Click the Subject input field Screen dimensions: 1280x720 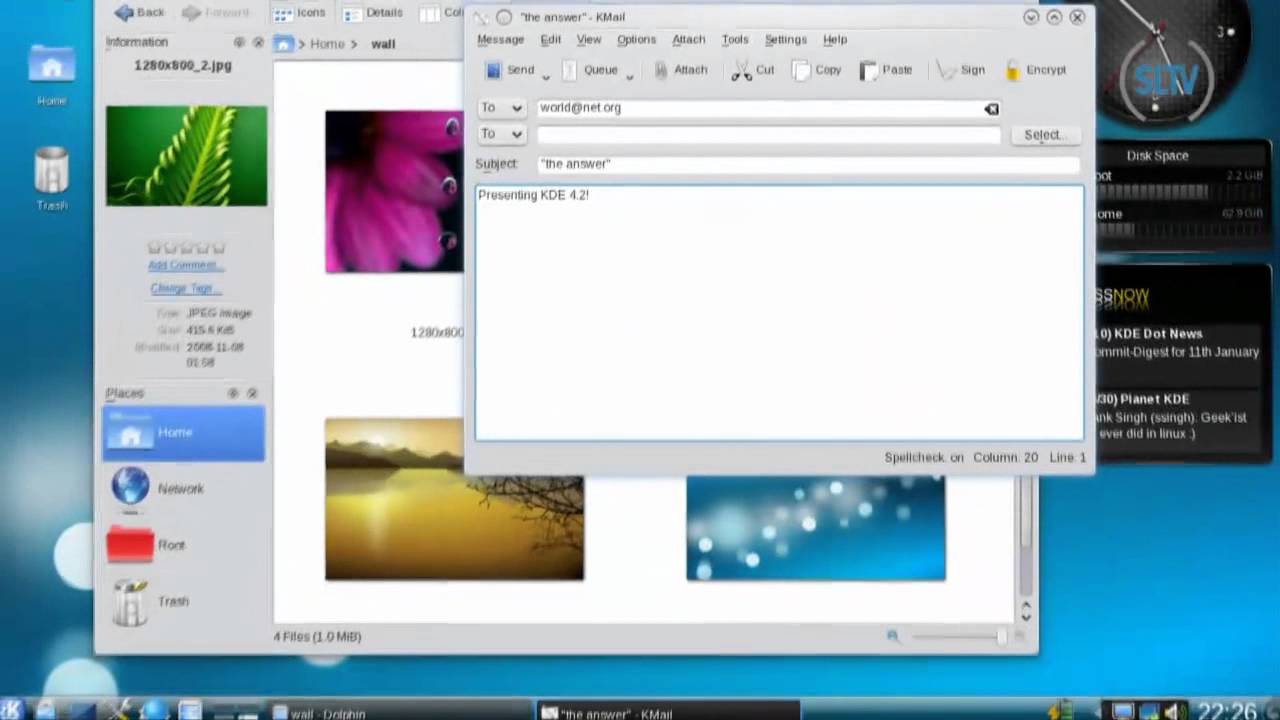808,164
